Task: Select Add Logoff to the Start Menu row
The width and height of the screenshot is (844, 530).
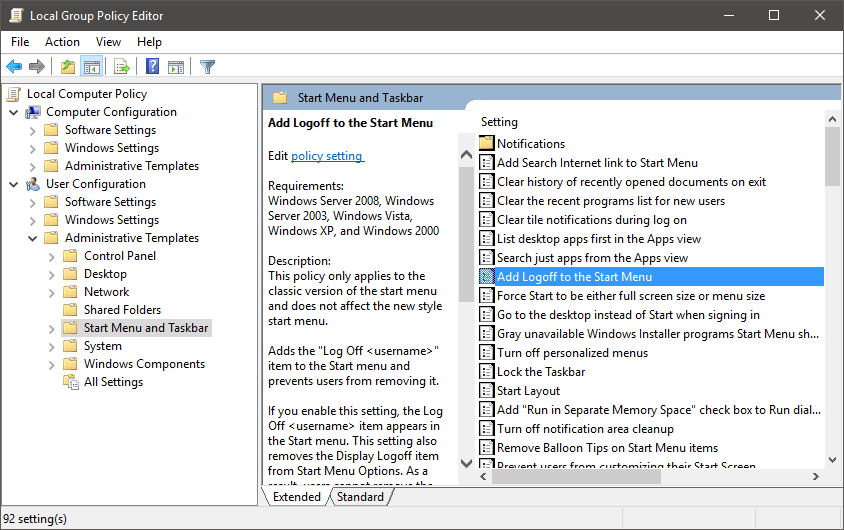Action: [x=651, y=277]
